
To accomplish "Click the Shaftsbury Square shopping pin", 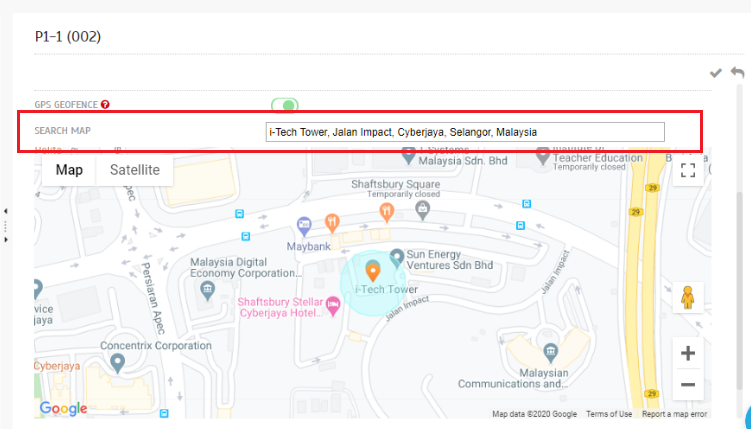I will coord(422,211).
